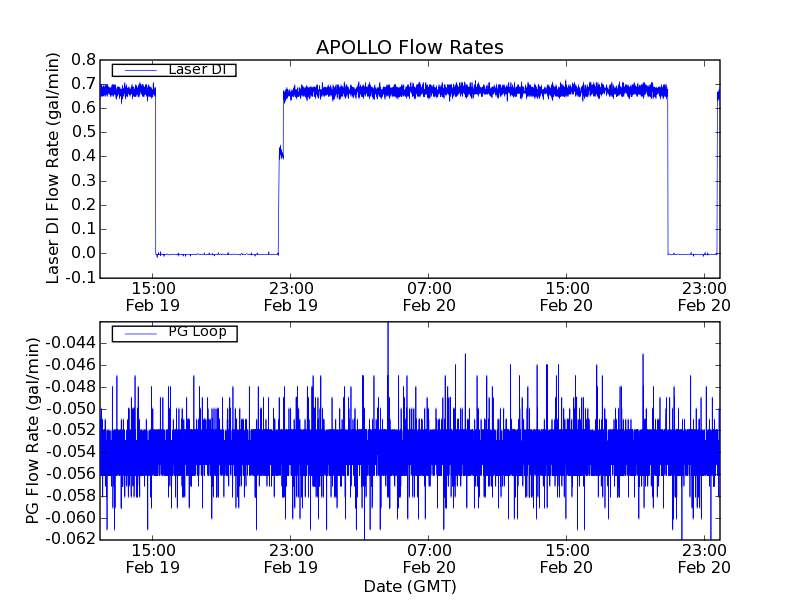
Task: Click "07:00 Feb 20" under the PG Loop plot
Action: tap(429, 559)
